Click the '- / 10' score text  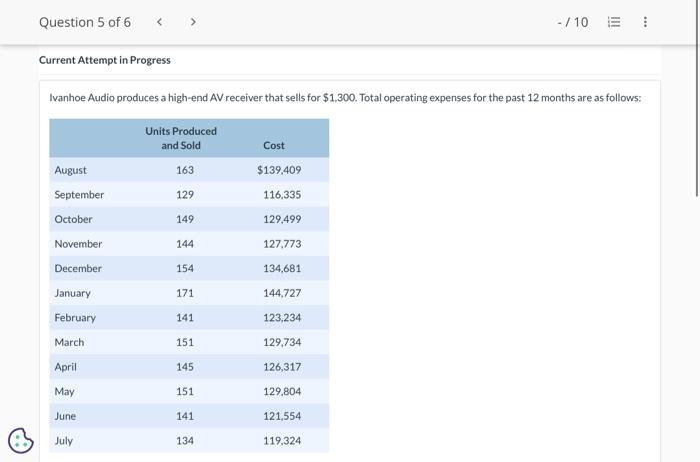click(573, 22)
